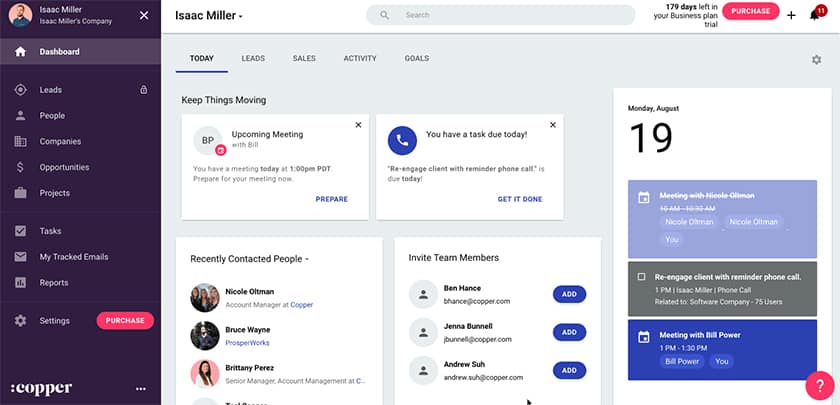Image resolution: width=840 pixels, height=405 pixels.
Task: Click the Projects briefcase icon
Action: point(20,193)
